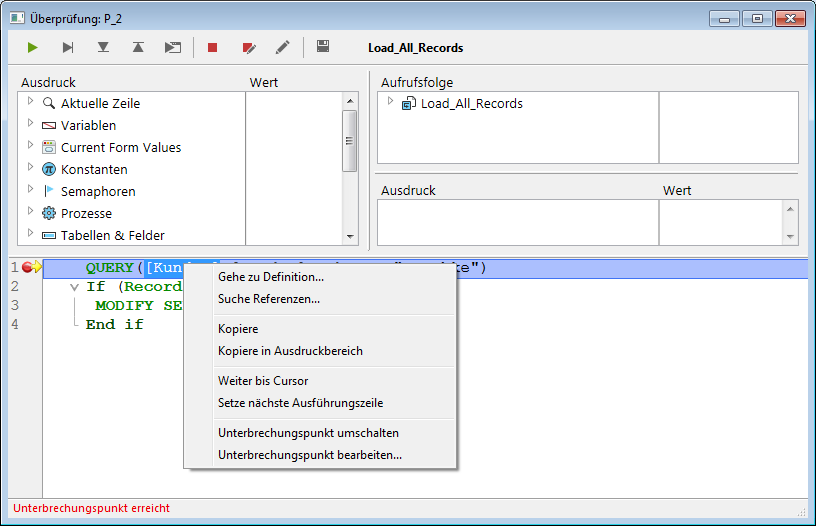
Task: Expand the Konstanten entry
Action: click(31, 169)
